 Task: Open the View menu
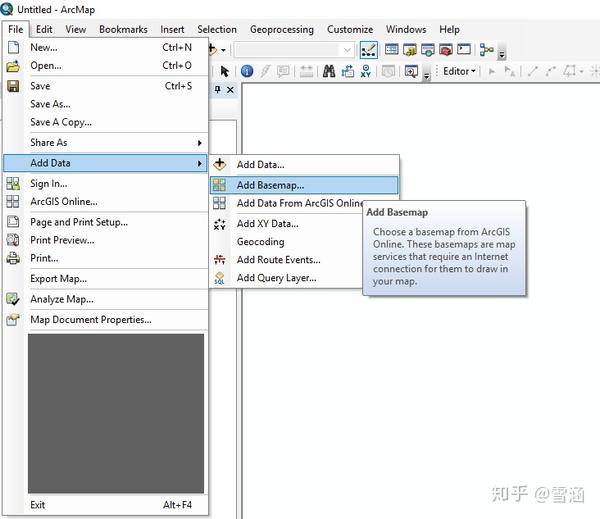coord(75,29)
